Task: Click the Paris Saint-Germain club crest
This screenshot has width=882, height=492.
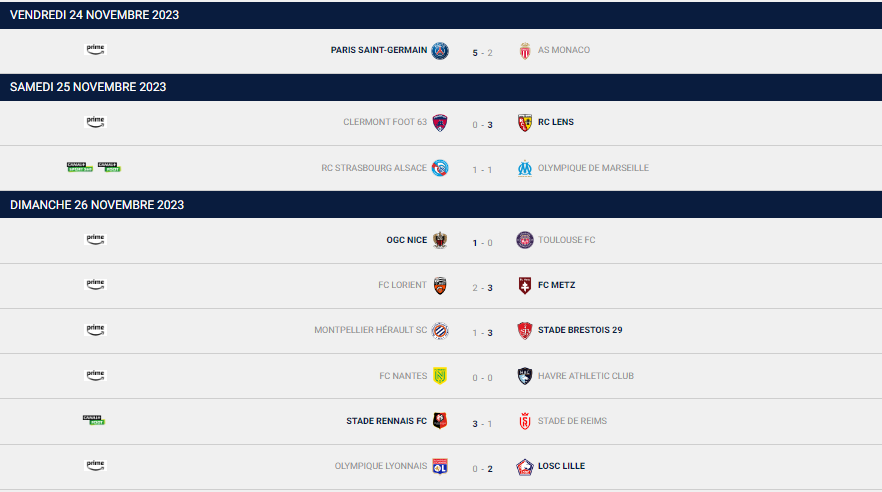Action: (x=440, y=51)
